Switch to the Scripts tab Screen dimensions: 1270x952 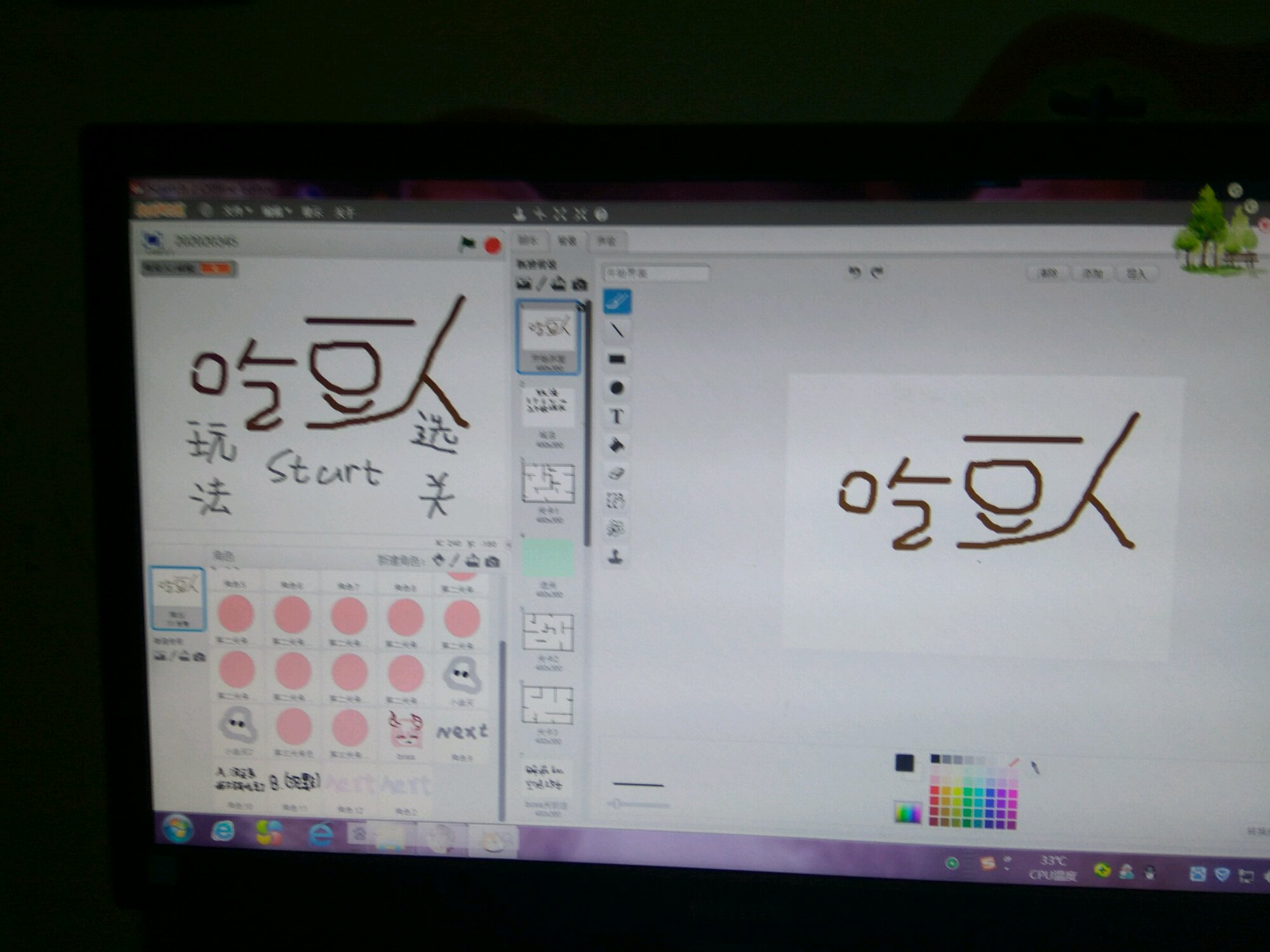click(x=528, y=241)
